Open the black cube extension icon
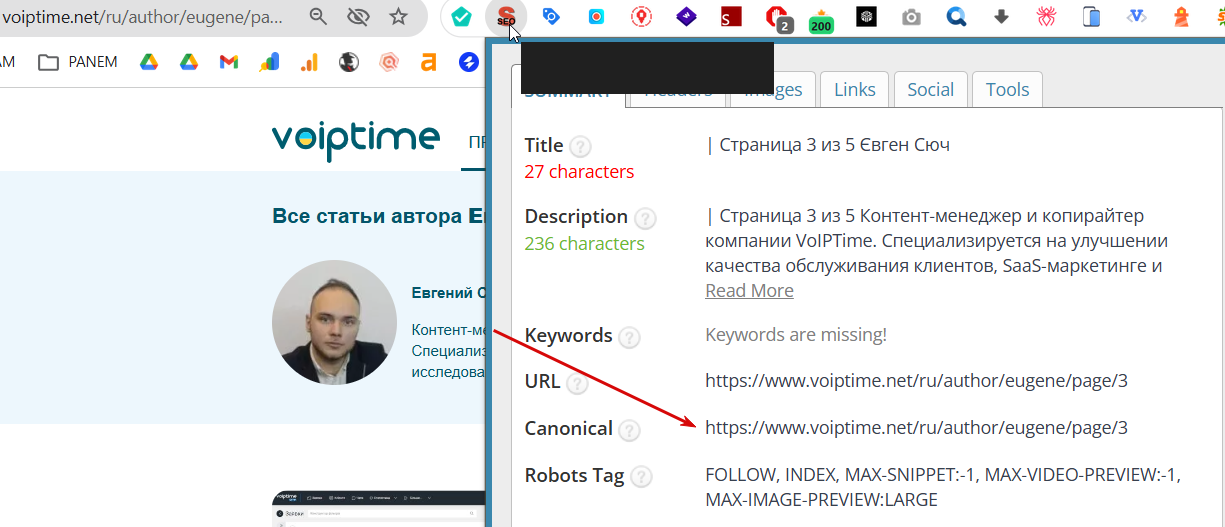The width and height of the screenshot is (1225, 527). click(866, 16)
